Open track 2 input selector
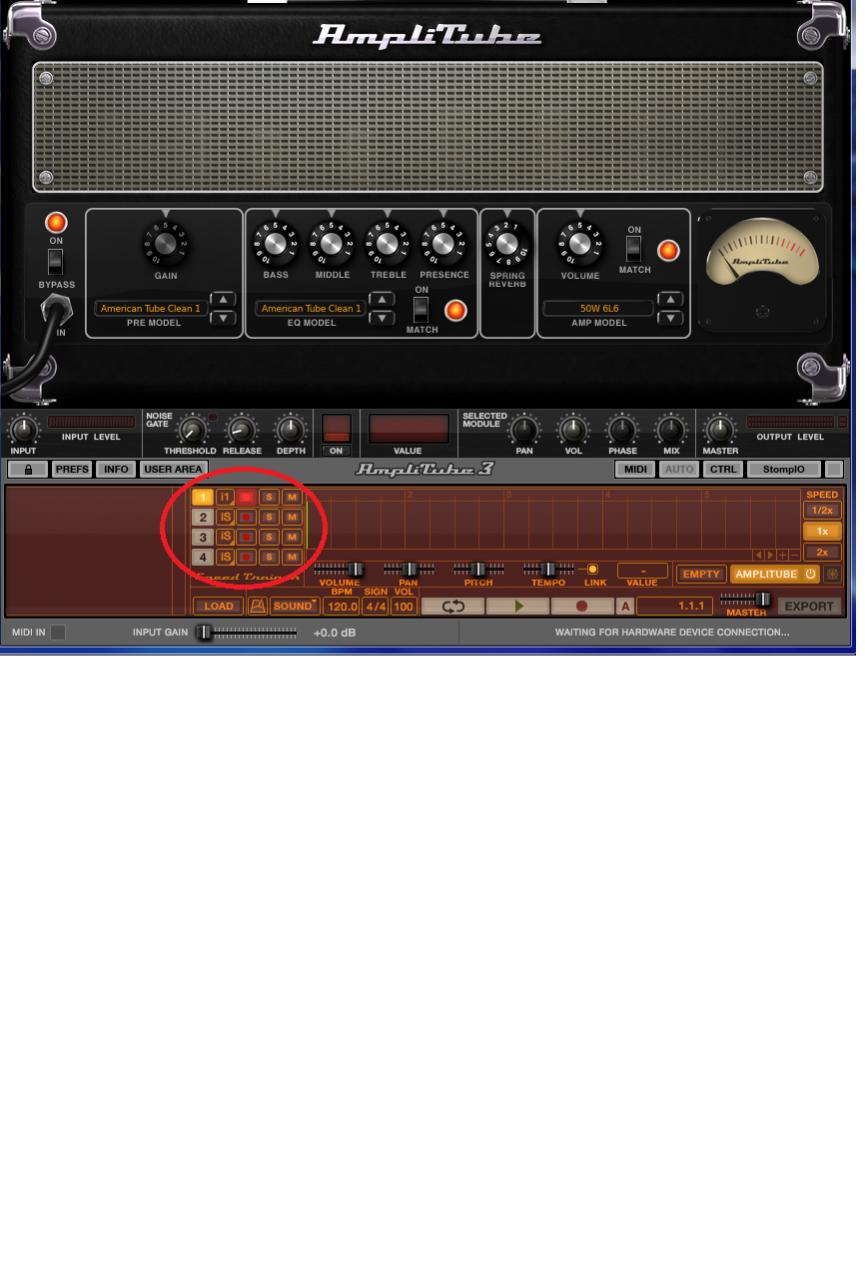Viewport: 865px width, 1278px height. 225,517
